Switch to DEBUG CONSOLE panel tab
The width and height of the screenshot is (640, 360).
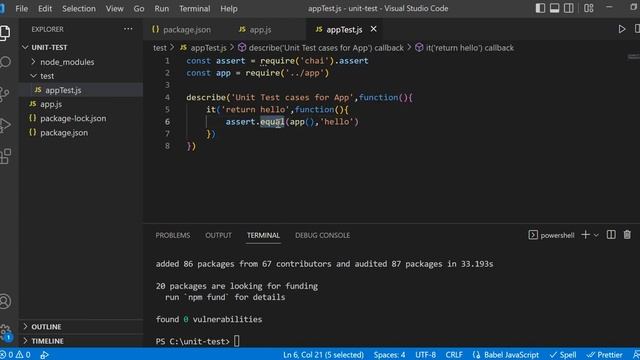click(322, 235)
